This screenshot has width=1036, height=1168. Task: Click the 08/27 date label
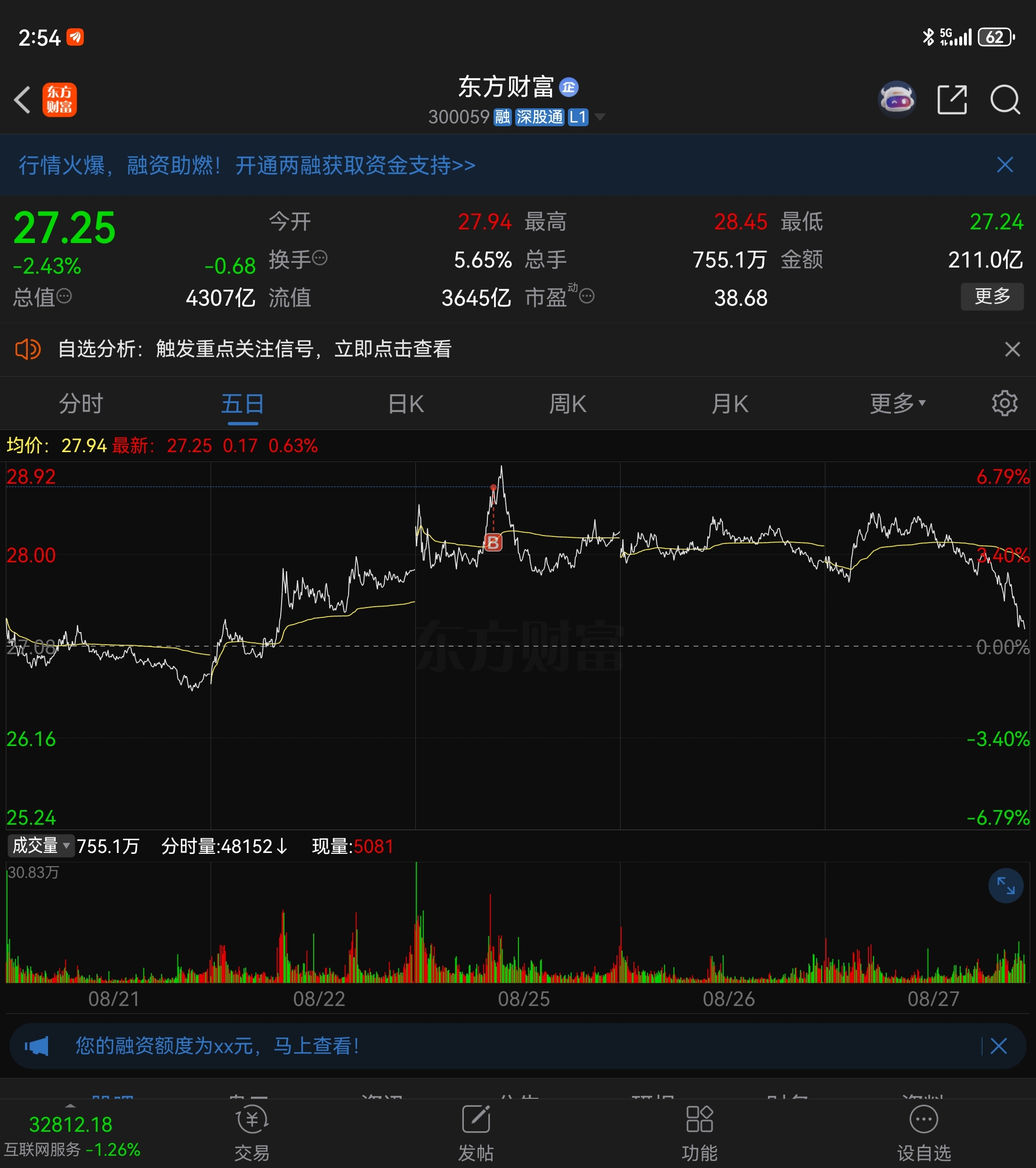coord(933,999)
